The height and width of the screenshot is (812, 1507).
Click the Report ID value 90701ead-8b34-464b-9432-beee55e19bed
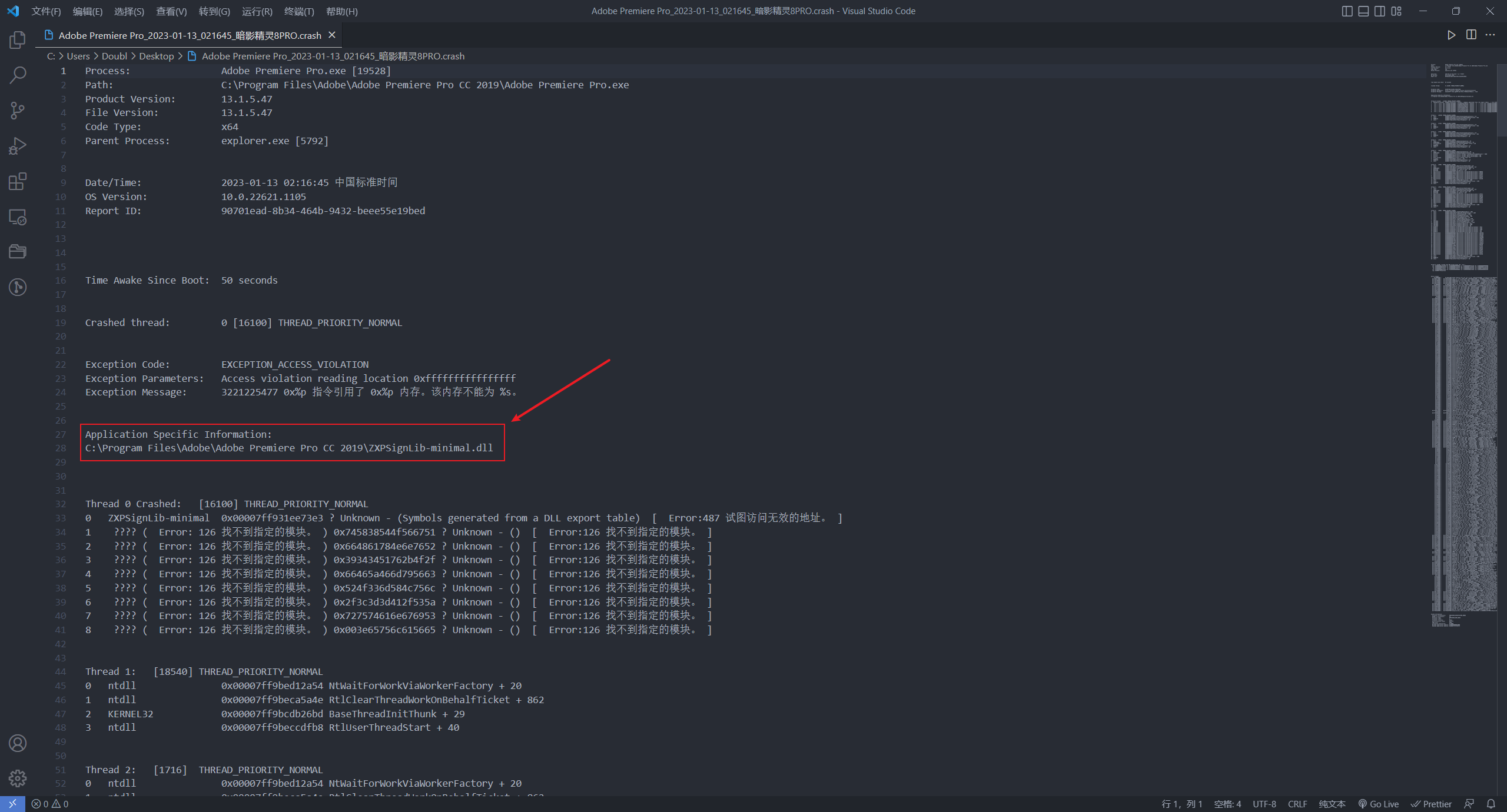pyautogui.click(x=323, y=211)
